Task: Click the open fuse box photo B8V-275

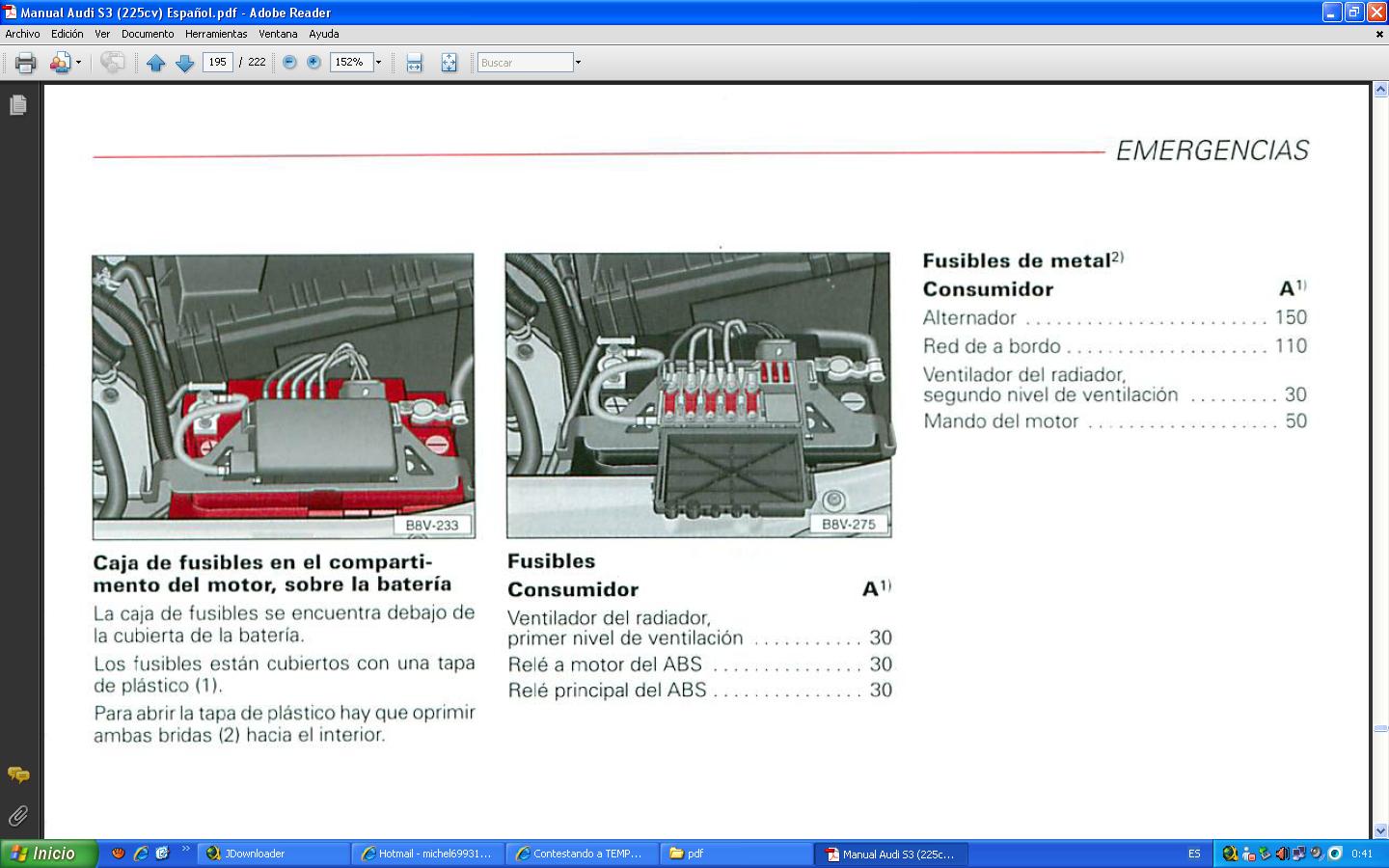Action: (x=698, y=395)
